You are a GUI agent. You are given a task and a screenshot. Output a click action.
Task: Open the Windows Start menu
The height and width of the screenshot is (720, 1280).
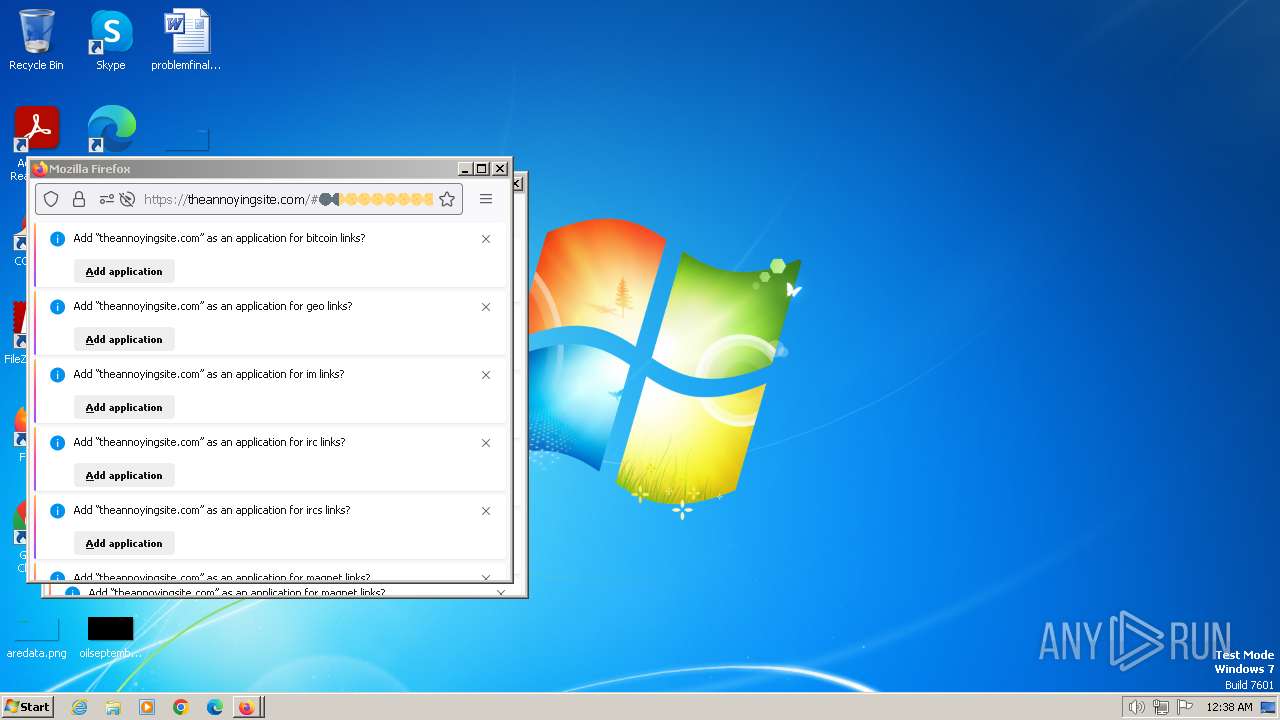(27, 707)
